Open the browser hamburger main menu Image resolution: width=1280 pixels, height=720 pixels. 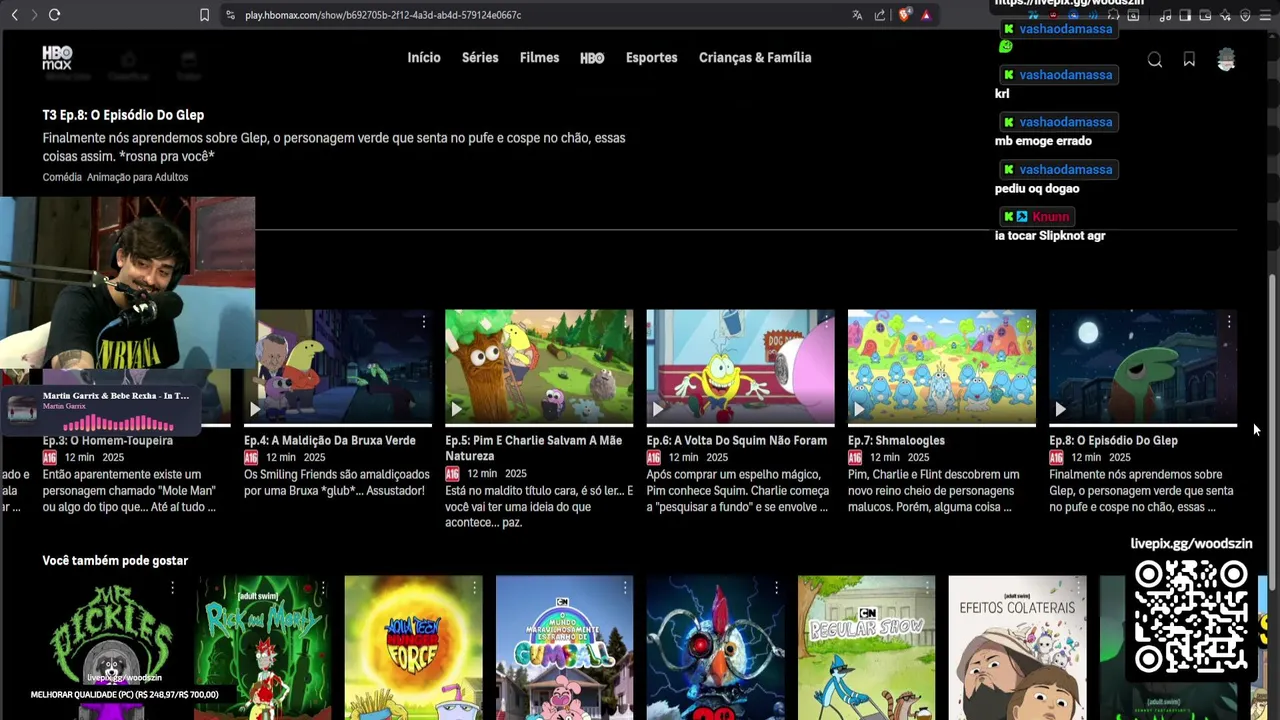(x=1265, y=15)
